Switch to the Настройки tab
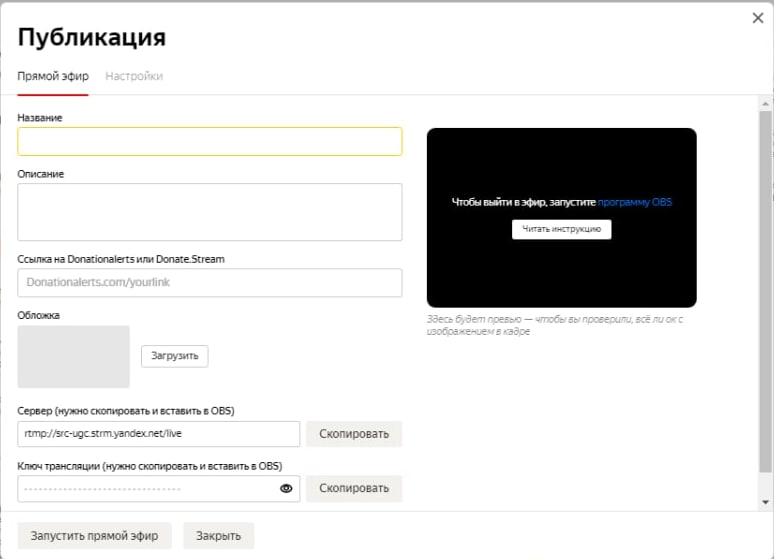Screen dimensions: 774x559 [134, 76]
